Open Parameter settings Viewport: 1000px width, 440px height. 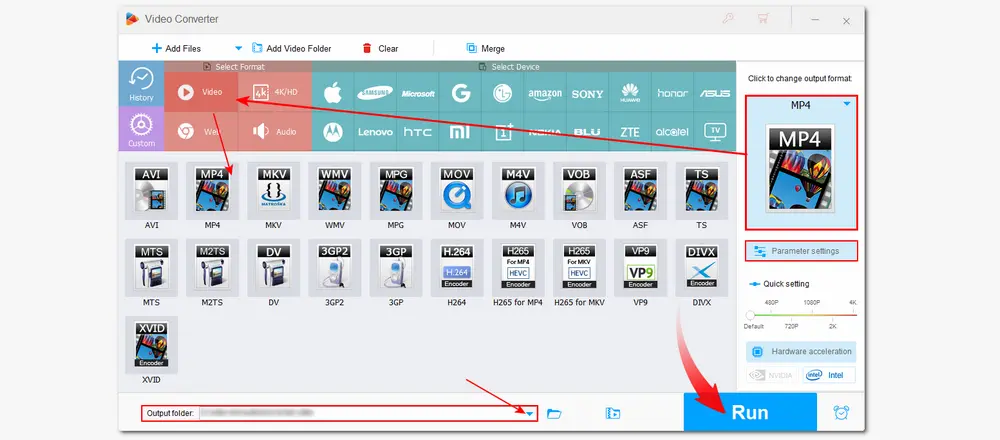point(801,251)
